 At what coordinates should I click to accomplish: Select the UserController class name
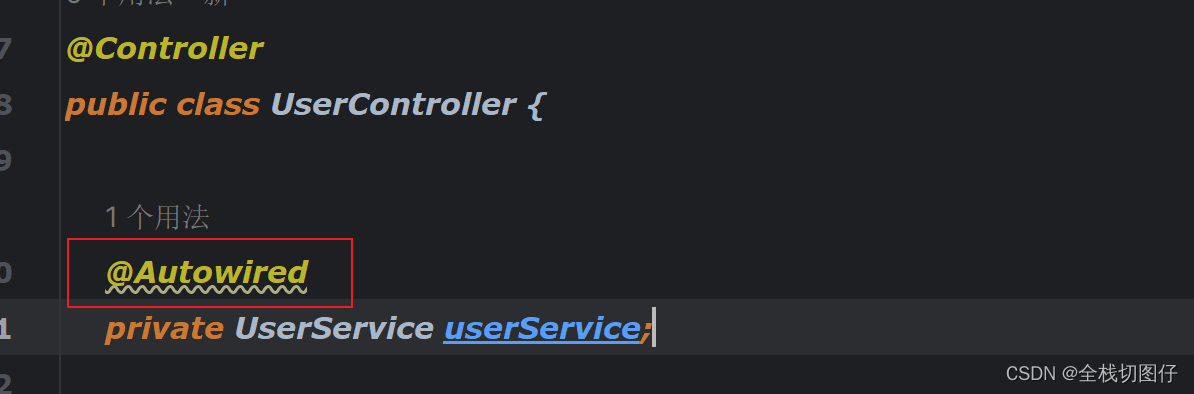pos(393,104)
